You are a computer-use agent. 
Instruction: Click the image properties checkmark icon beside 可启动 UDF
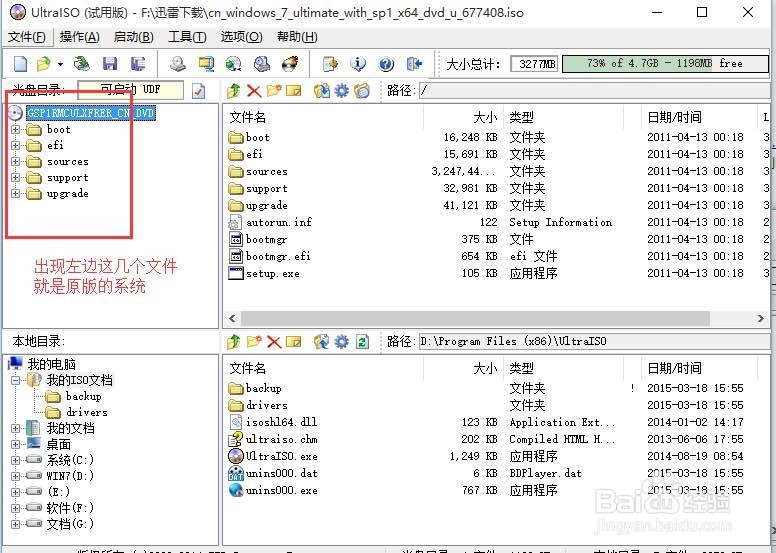pyautogui.click(x=198, y=91)
